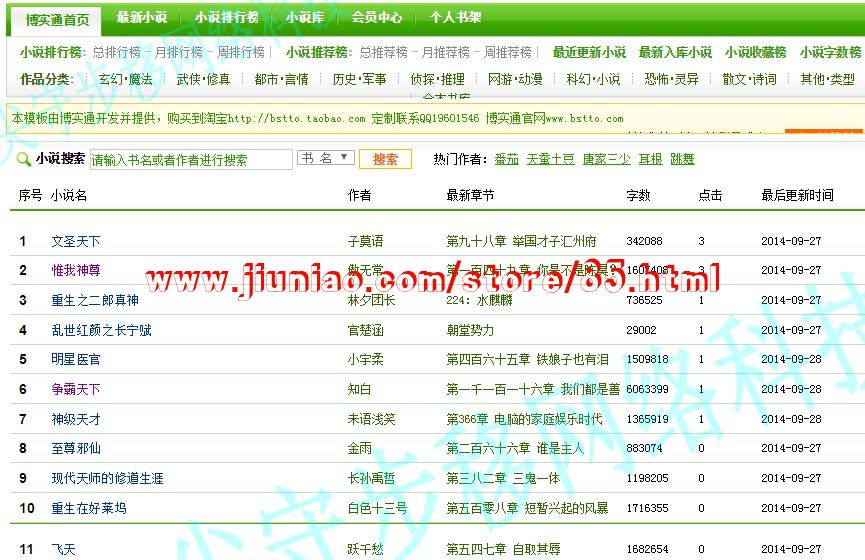
Task: Open 周推荐榜 link
Action: tap(508, 52)
